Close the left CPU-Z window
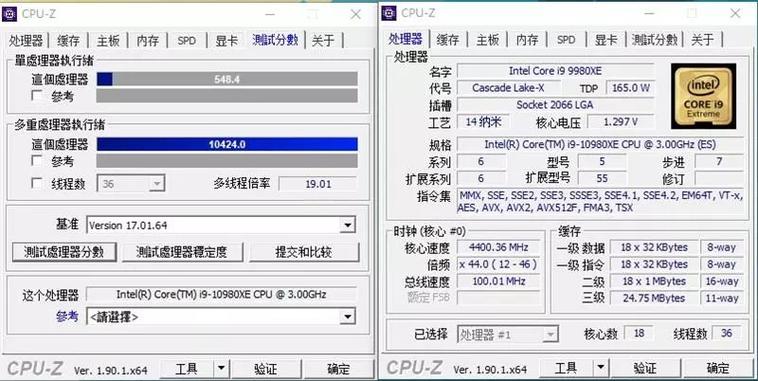 (x=356, y=15)
